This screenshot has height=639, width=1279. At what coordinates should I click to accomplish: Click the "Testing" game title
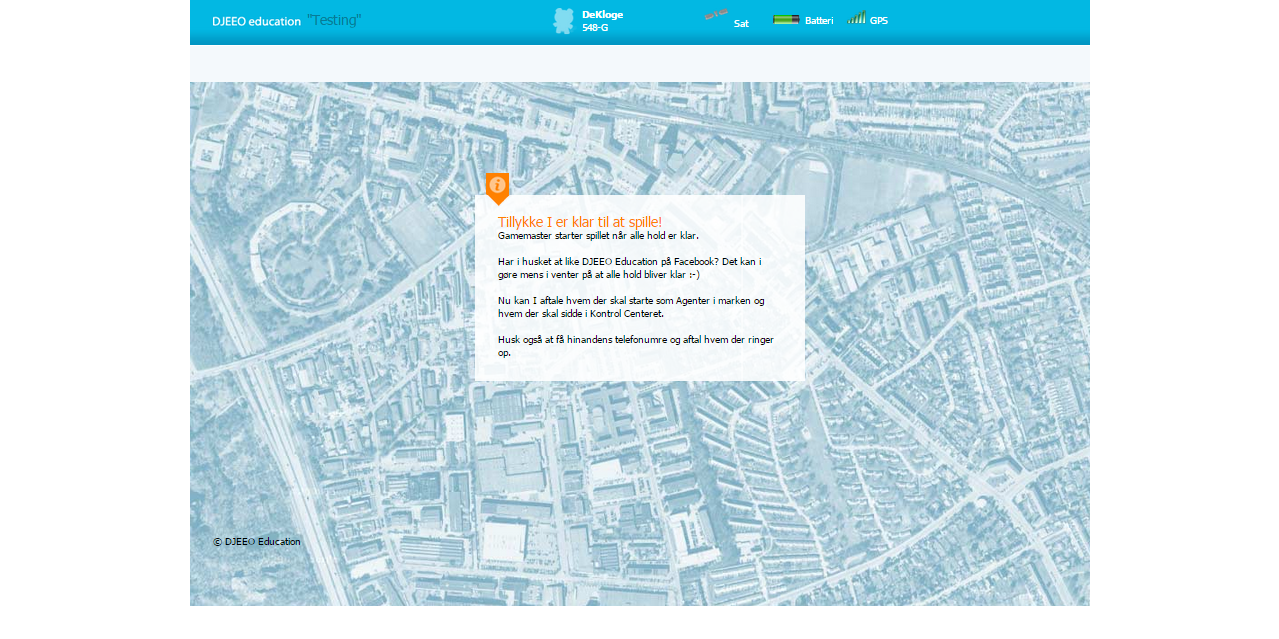click(334, 20)
